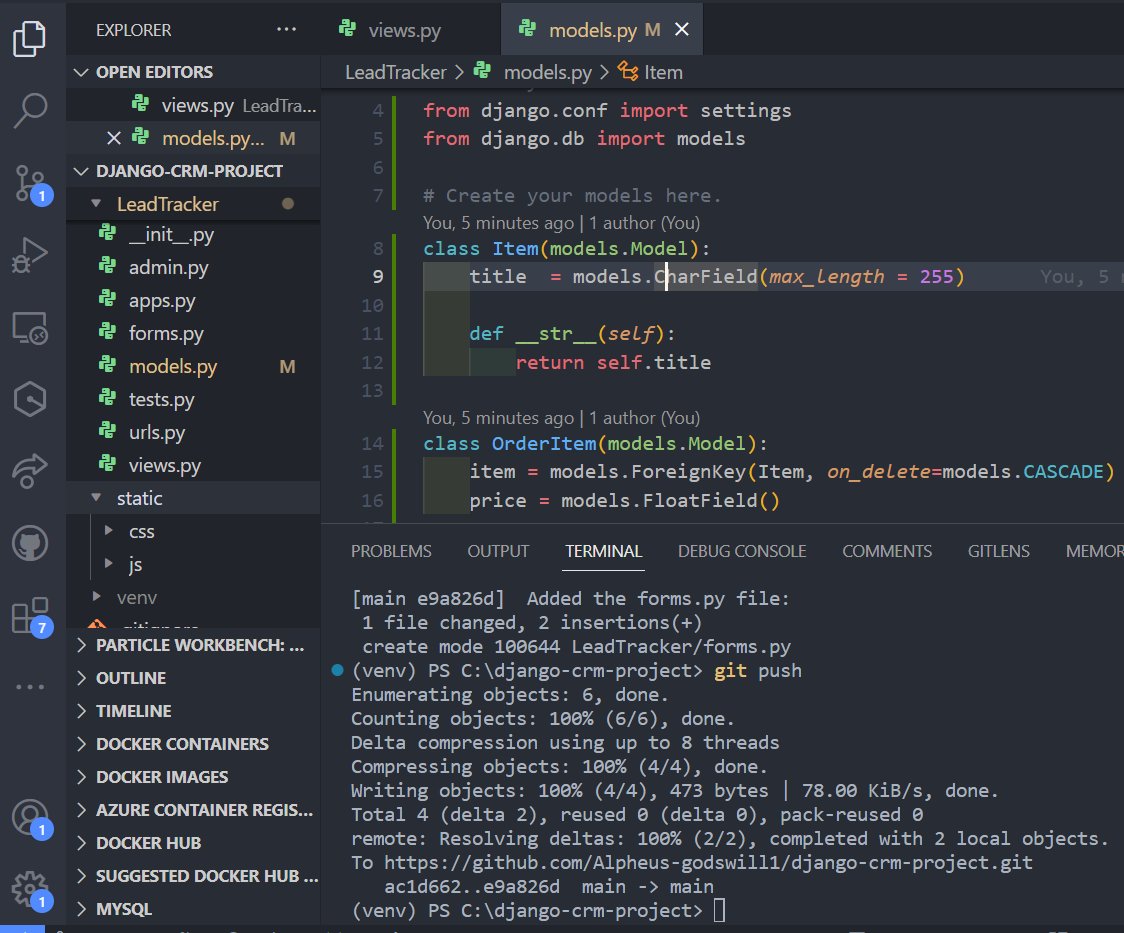Collapse the static folder
1124x933 pixels.
[x=194, y=498]
